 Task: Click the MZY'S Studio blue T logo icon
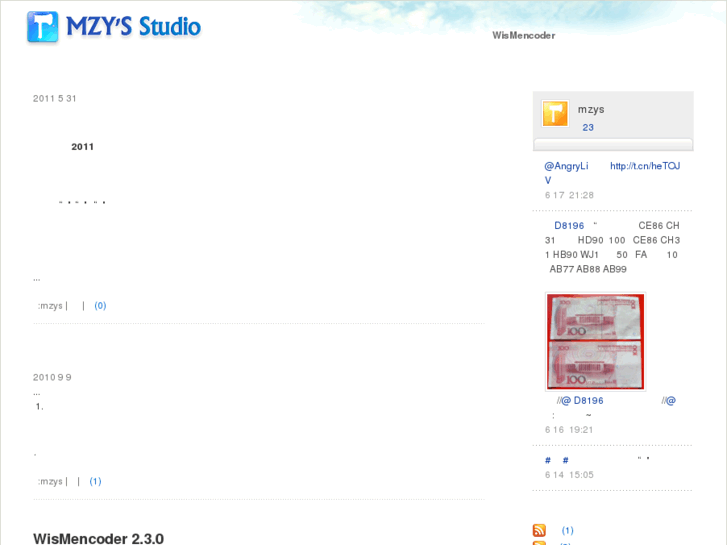pyautogui.click(x=43, y=27)
